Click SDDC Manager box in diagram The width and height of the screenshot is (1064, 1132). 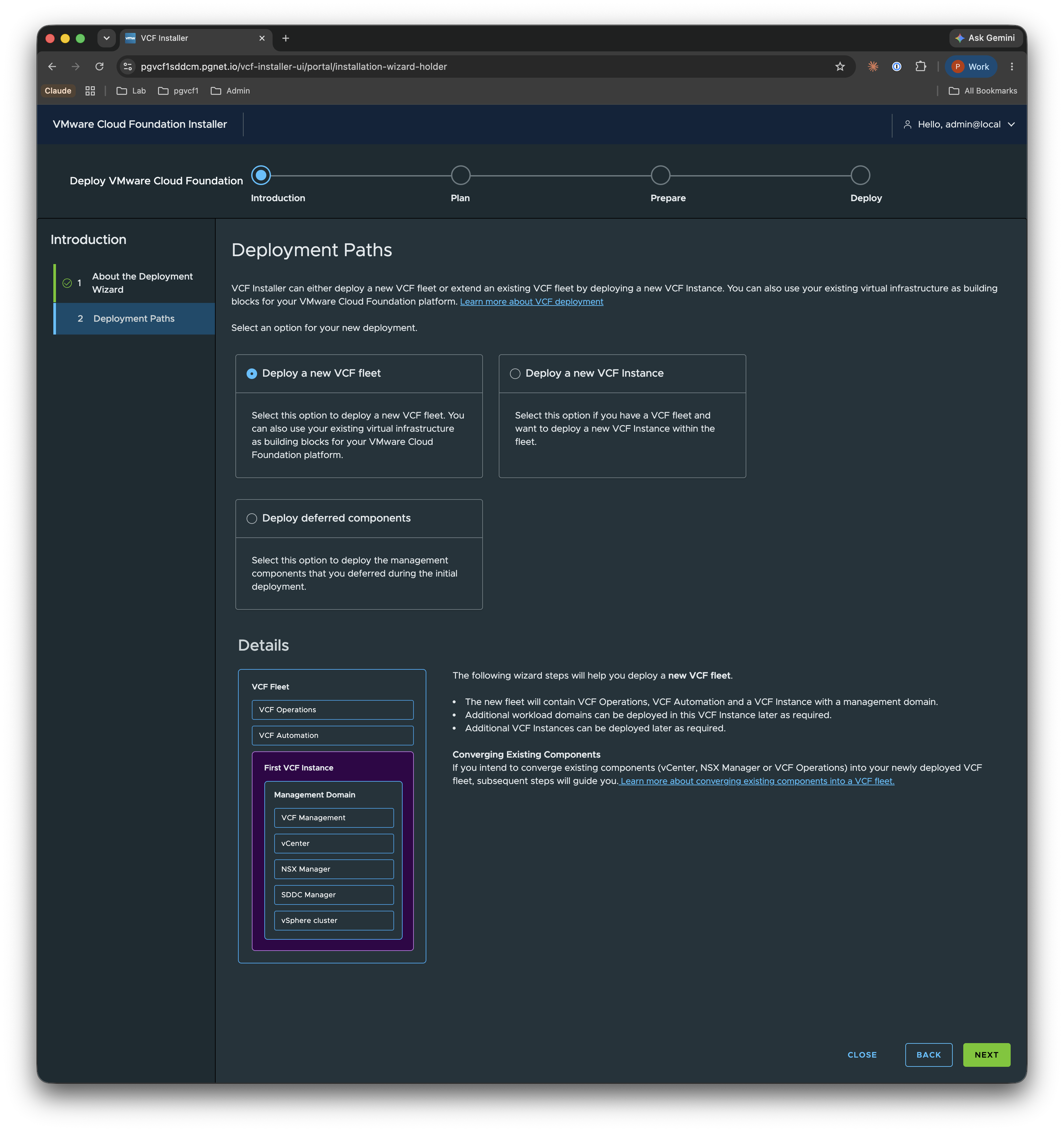click(333, 895)
